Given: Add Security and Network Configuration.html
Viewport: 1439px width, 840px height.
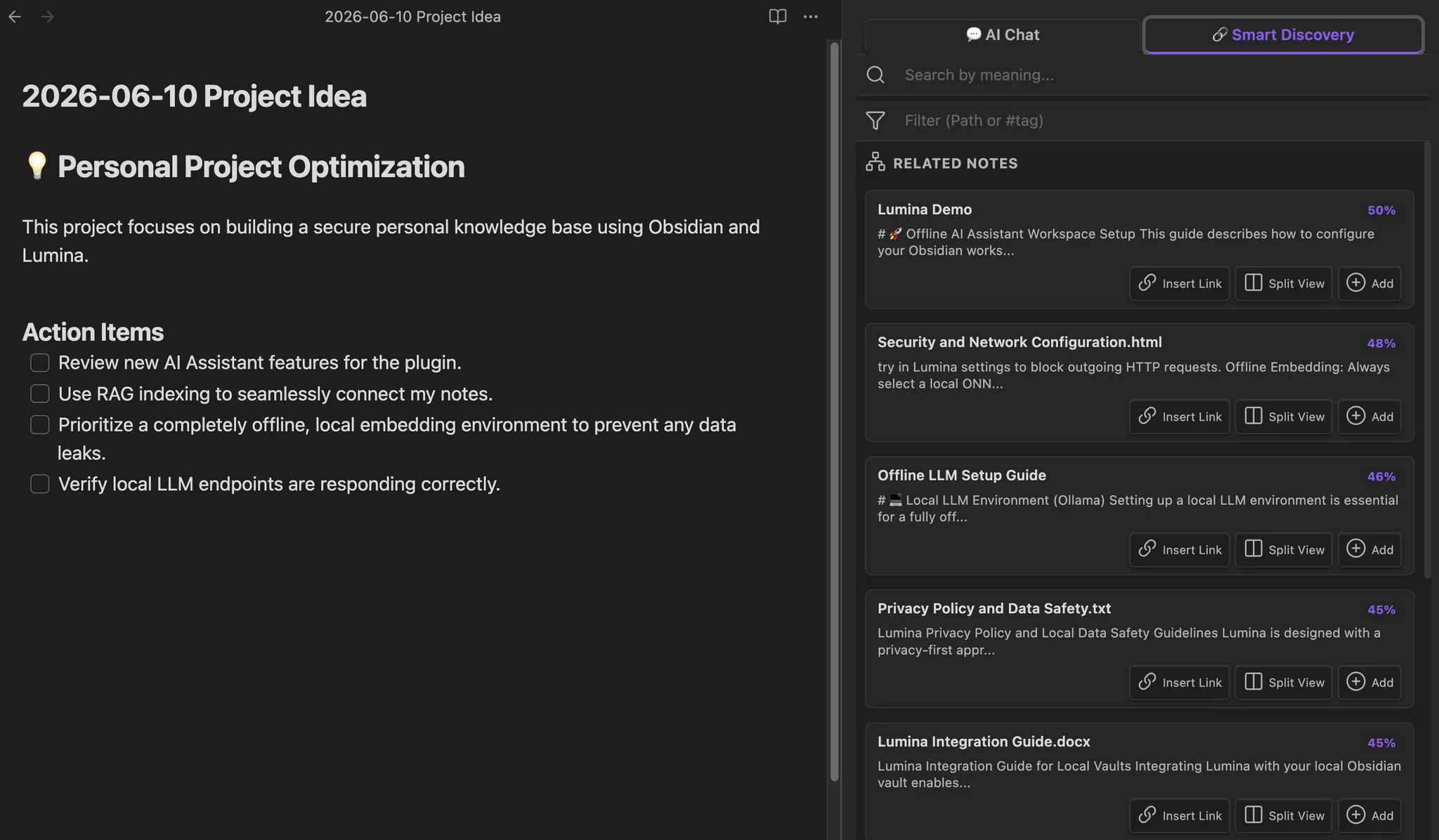Looking at the screenshot, I should click(1369, 416).
